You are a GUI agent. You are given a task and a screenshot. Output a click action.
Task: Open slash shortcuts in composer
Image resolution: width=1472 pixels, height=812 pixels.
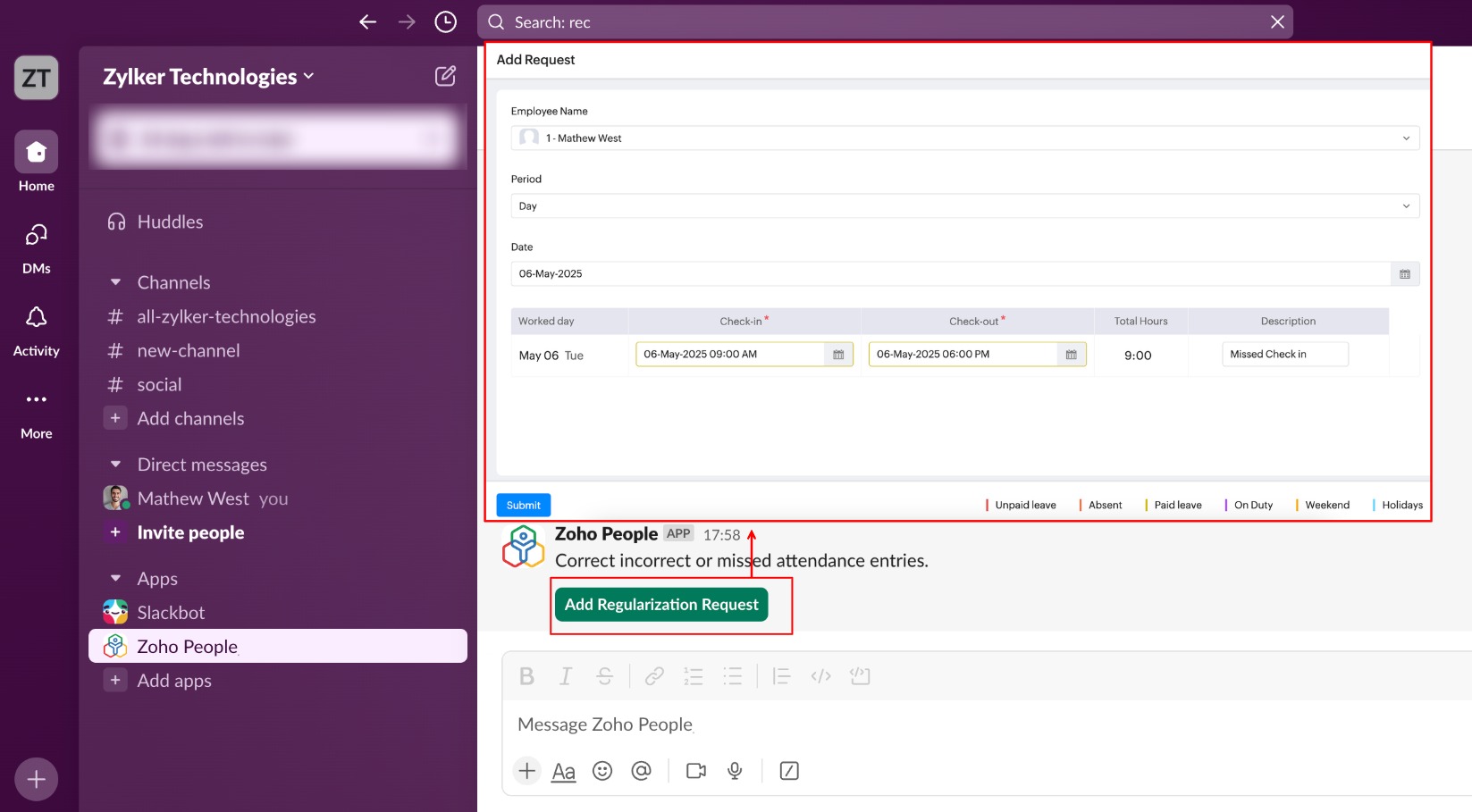coord(789,771)
